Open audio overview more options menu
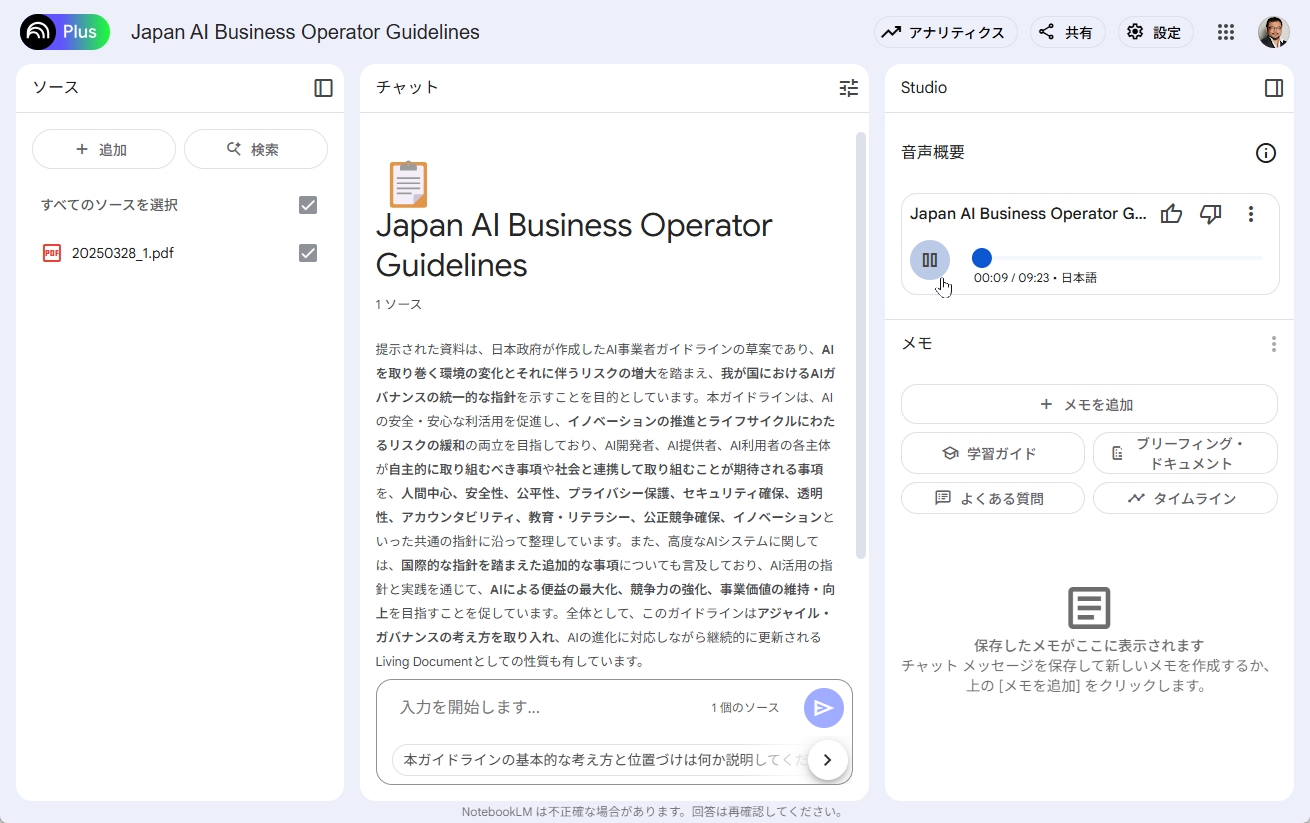 1251,214
